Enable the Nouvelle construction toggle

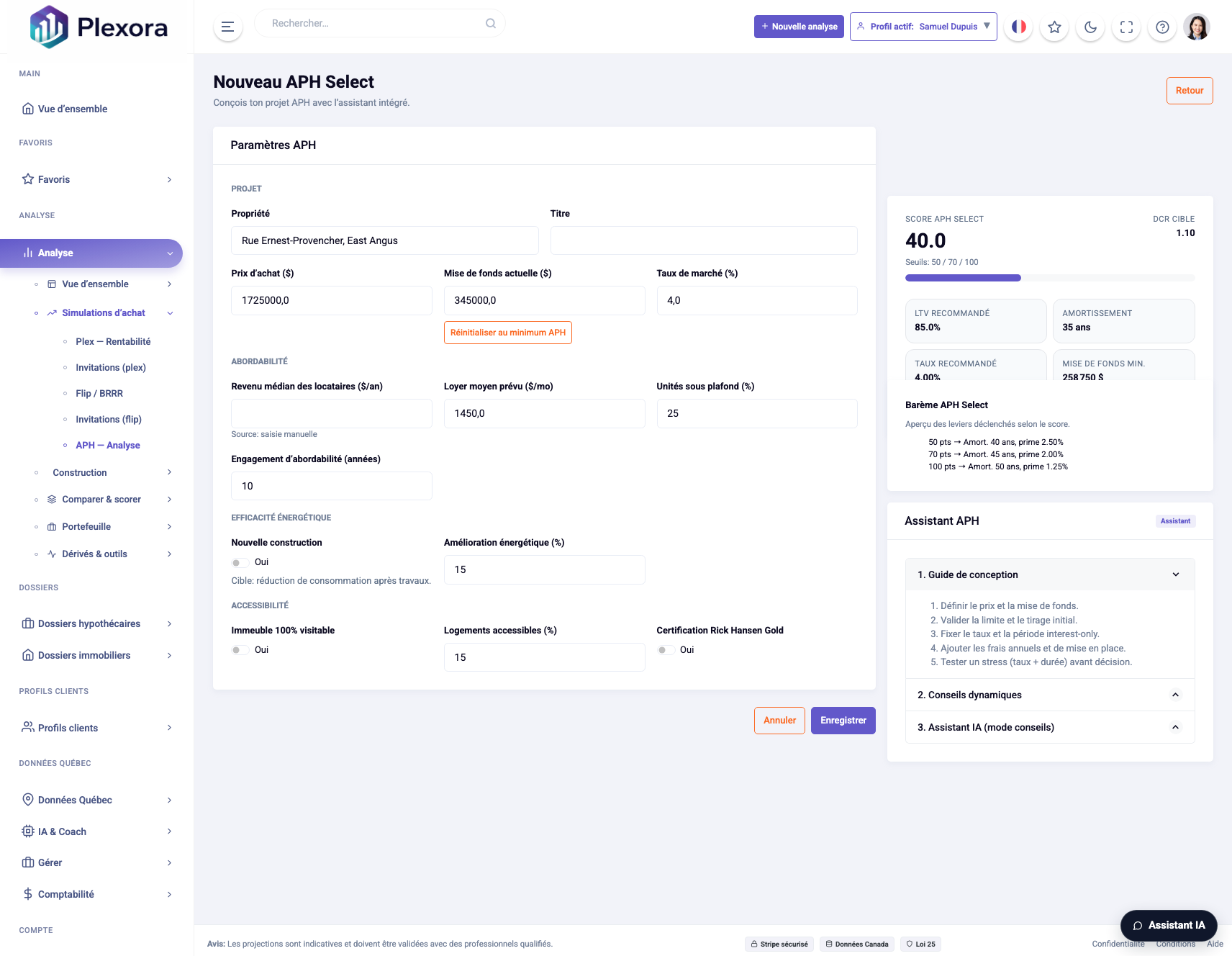[239, 562]
